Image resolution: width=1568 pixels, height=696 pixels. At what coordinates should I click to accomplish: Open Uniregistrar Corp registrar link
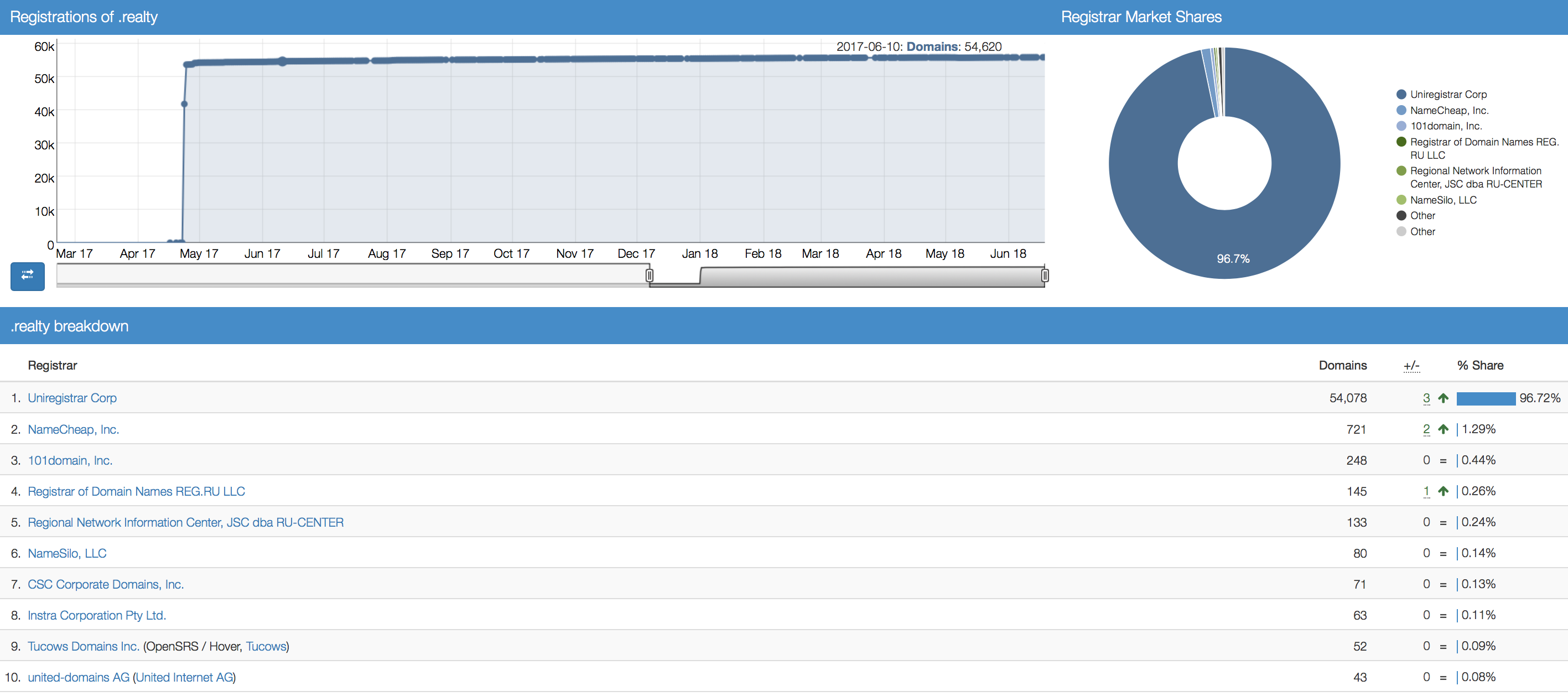pos(72,398)
